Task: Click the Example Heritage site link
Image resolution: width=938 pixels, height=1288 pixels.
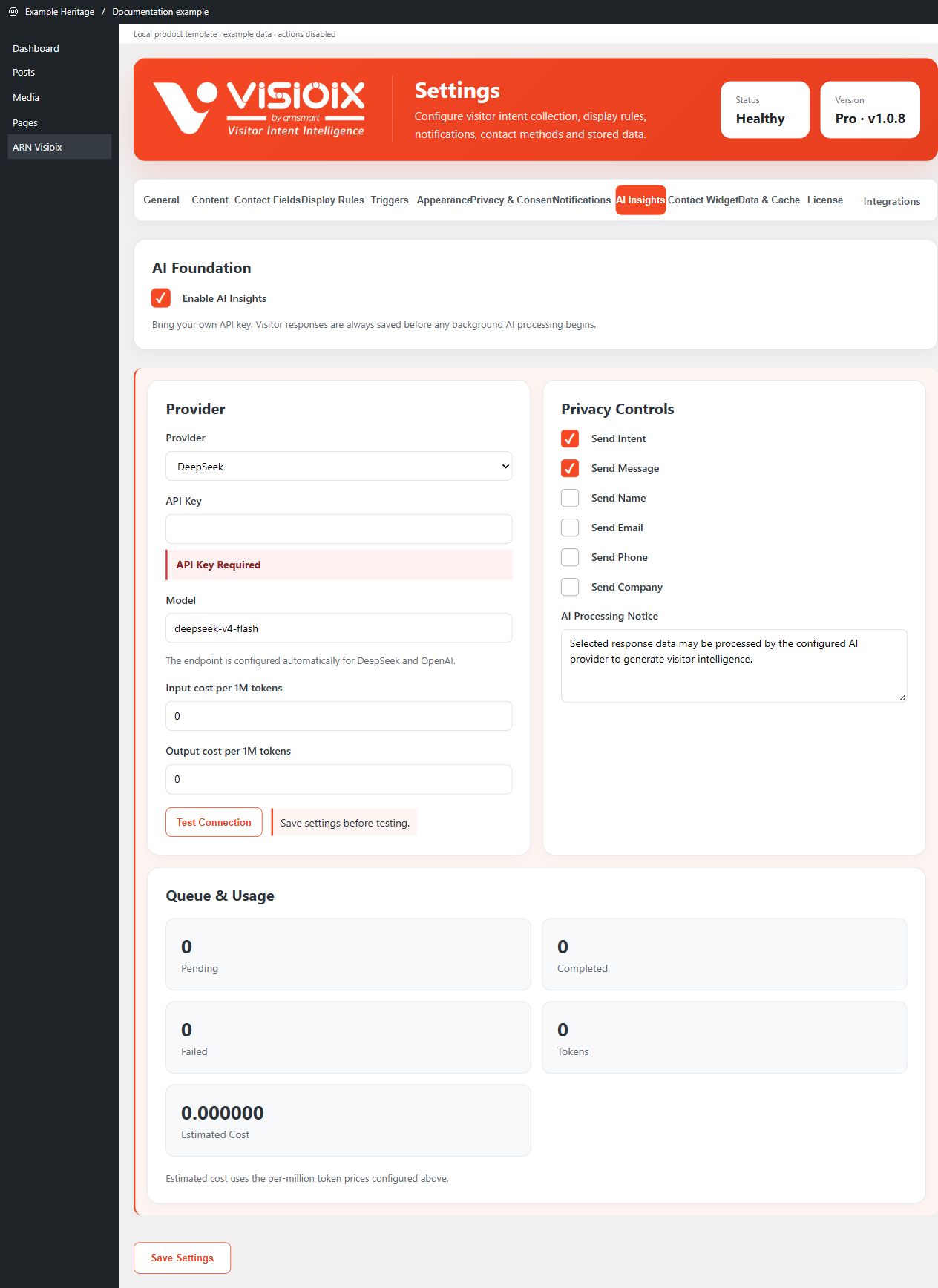Action: [59, 11]
